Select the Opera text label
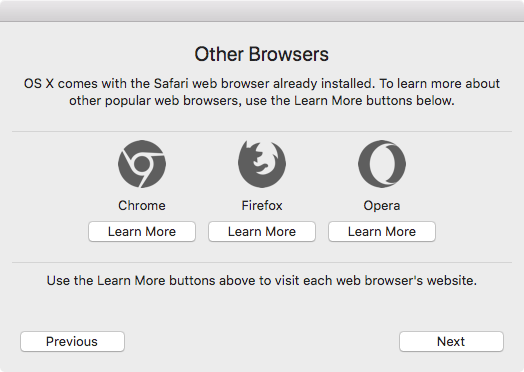This screenshot has width=524, height=372. [382, 206]
